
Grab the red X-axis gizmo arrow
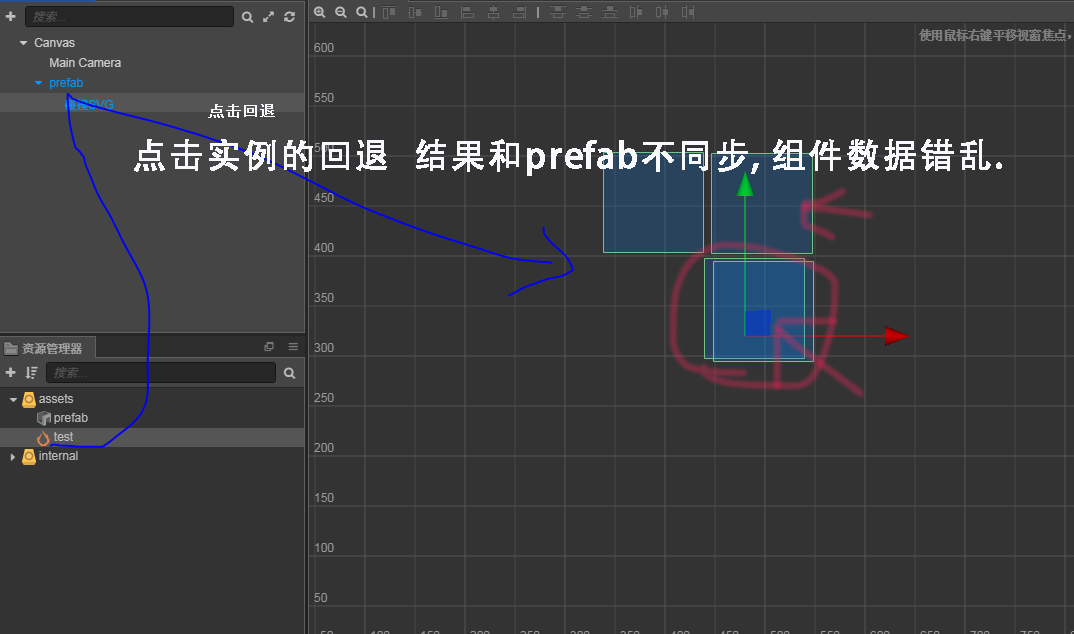pyautogui.click(x=895, y=335)
